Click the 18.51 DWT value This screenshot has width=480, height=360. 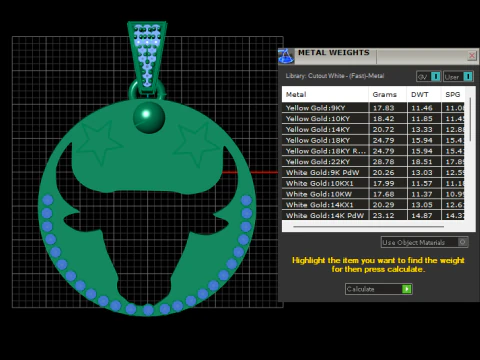coord(422,162)
